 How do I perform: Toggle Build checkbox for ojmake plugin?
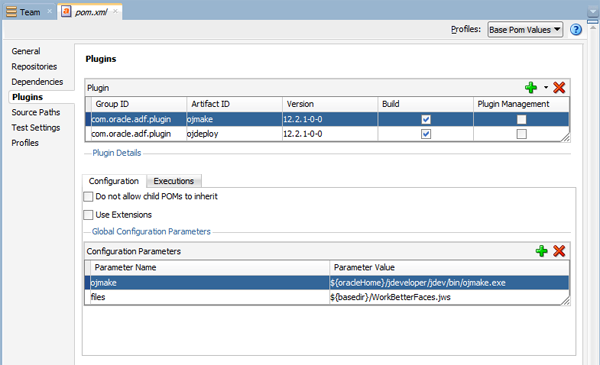(x=426, y=119)
